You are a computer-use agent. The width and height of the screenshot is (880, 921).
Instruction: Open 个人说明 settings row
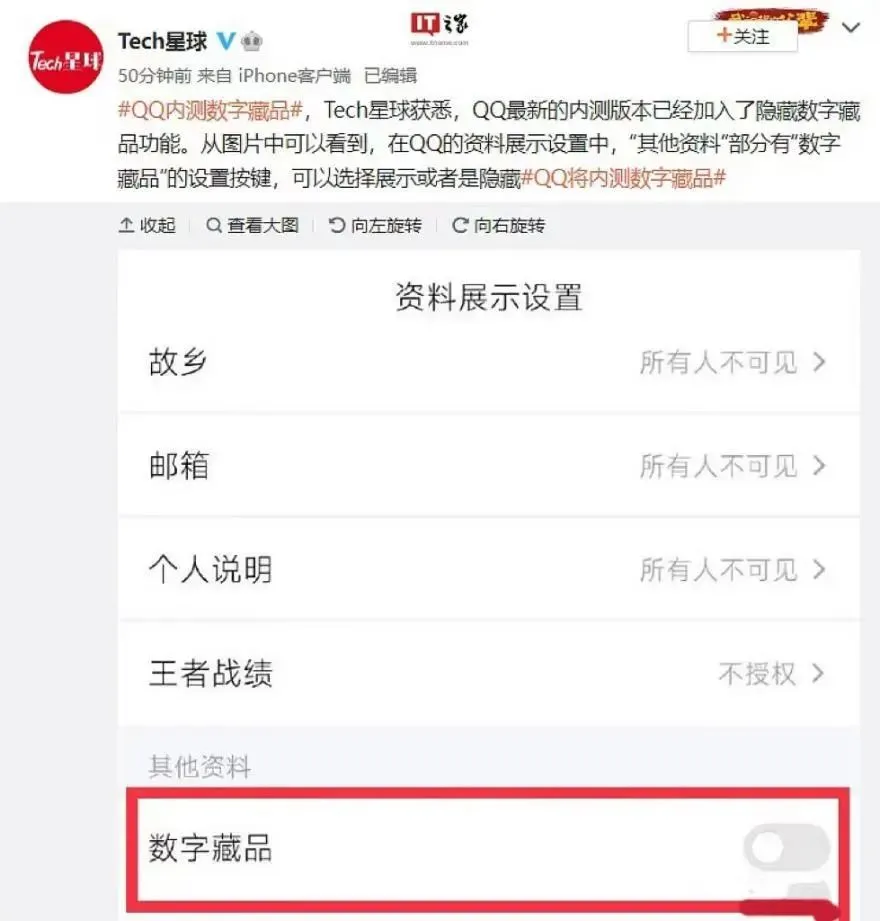point(489,569)
